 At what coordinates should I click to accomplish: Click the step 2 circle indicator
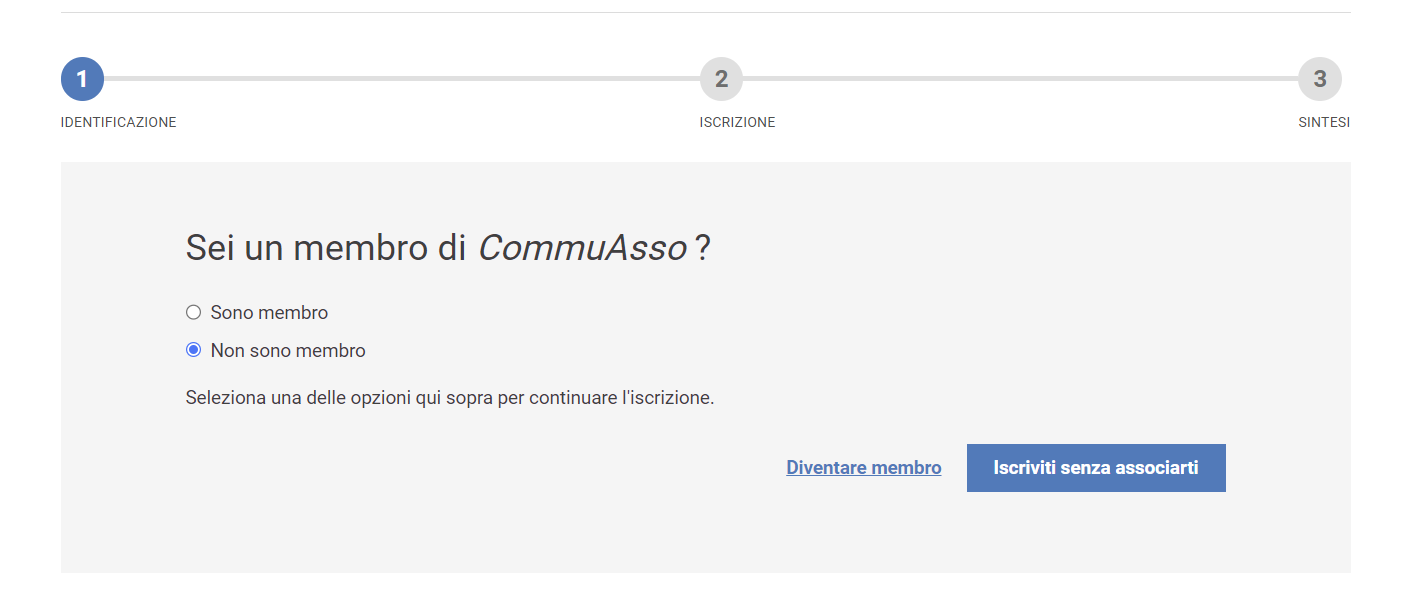(x=721, y=79)
